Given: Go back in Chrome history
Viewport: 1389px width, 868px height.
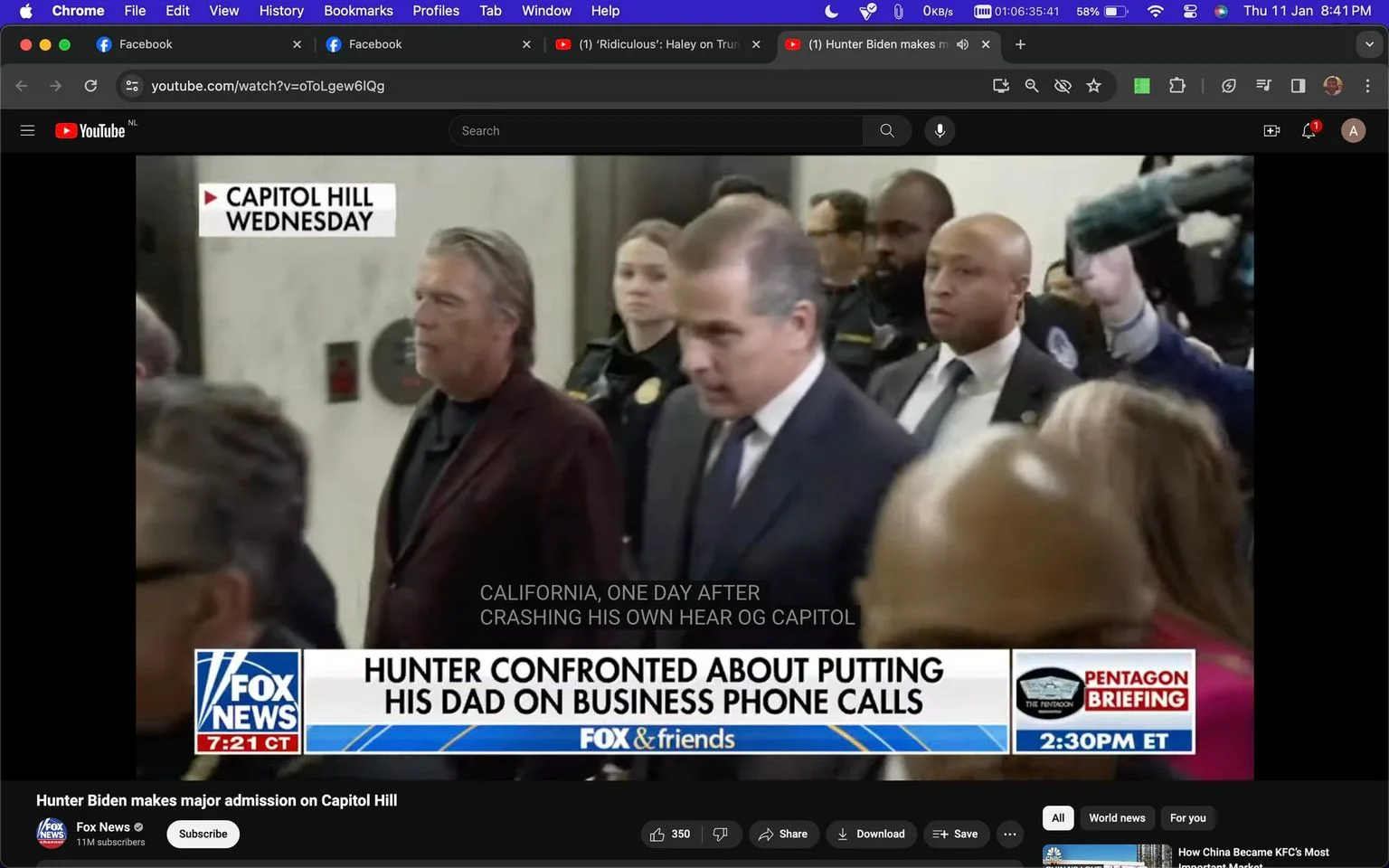Looking at the screenshot, I should [x=22, y=86].
